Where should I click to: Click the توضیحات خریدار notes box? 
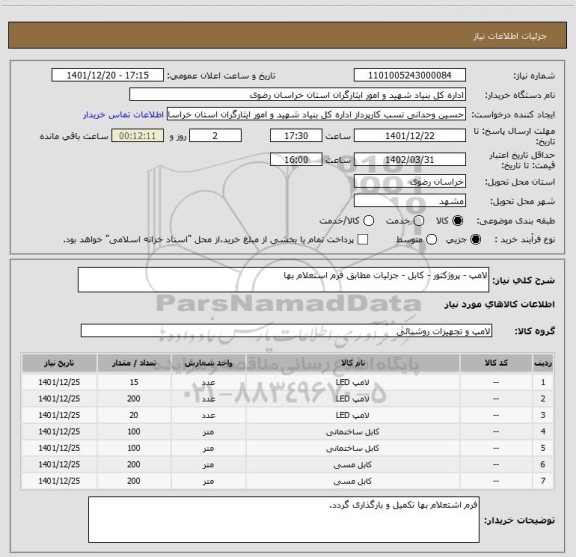point(284,520)
